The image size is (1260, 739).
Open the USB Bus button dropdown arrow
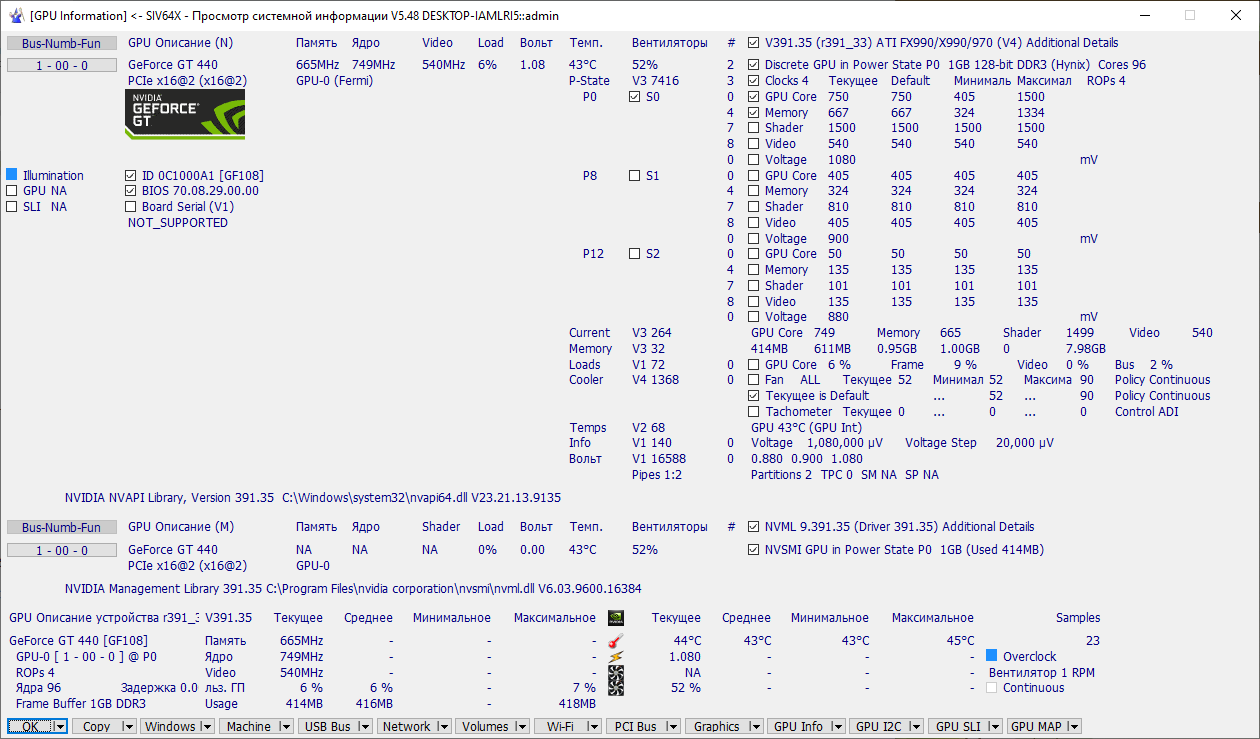[x=367, y=727]
